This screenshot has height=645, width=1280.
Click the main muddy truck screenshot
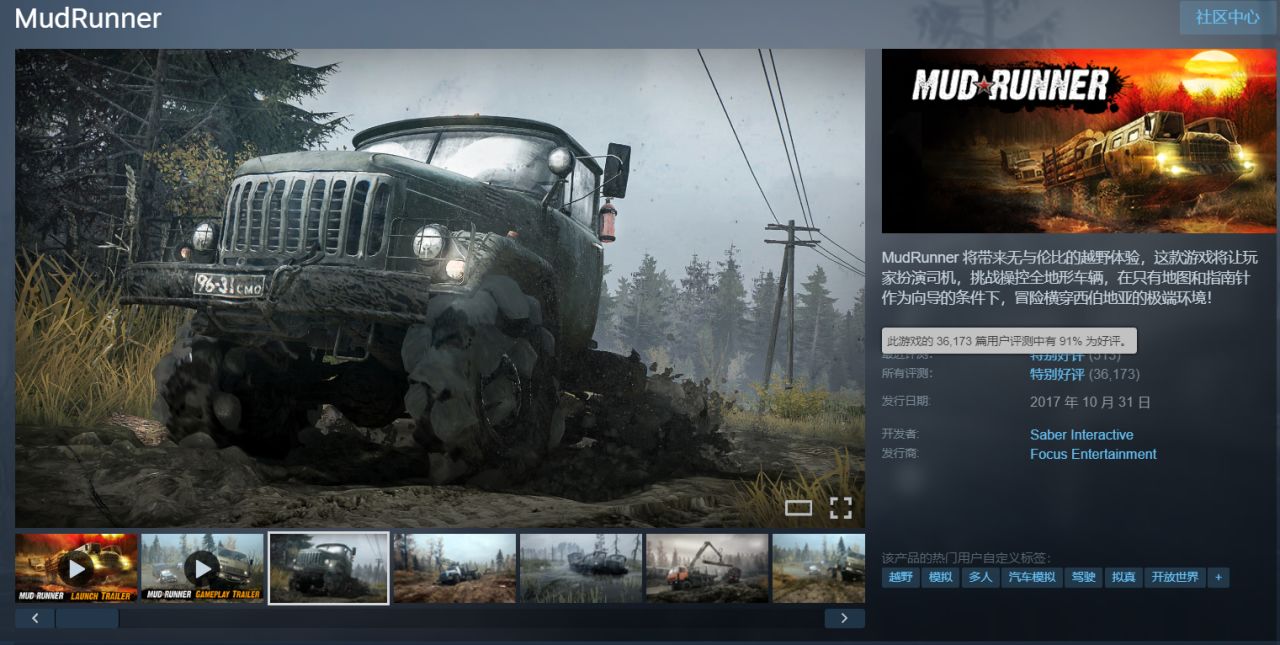[440, 288]
